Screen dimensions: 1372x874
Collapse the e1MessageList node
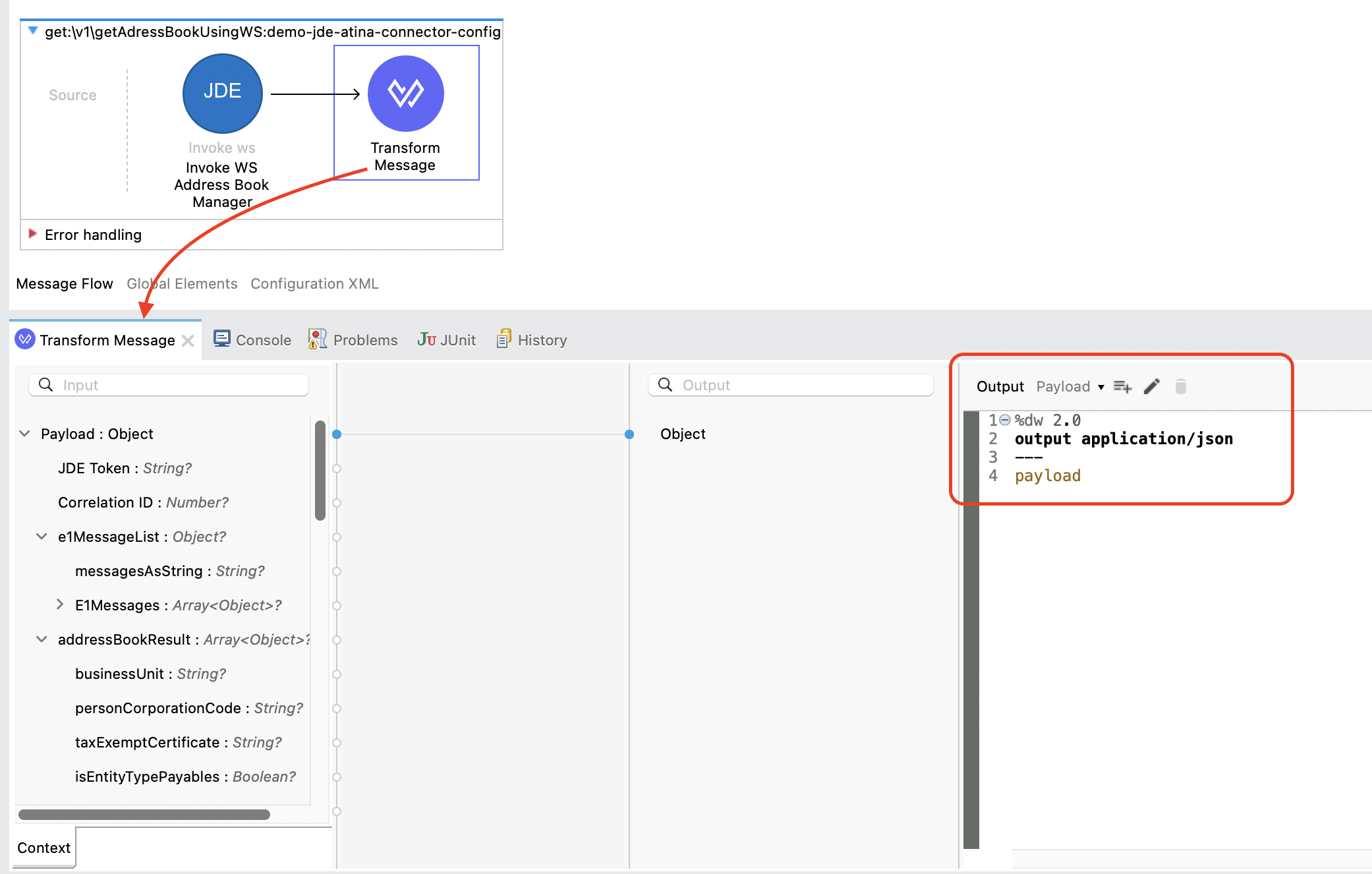pyautogui.click(x=42, y=537)
